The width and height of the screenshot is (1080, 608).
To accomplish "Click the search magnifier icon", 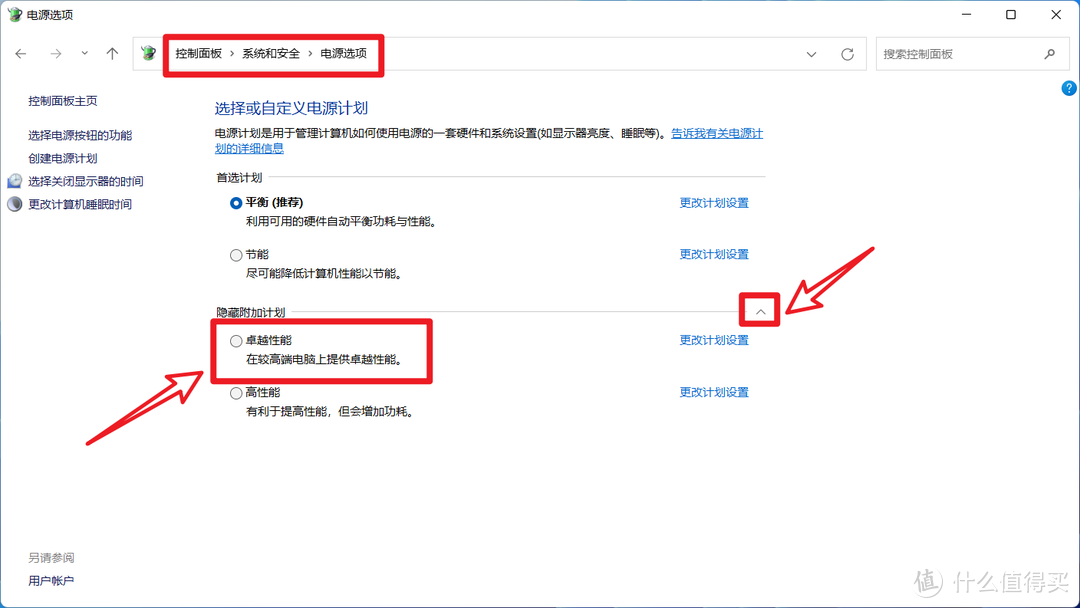I will click(x=1048, y=53).
